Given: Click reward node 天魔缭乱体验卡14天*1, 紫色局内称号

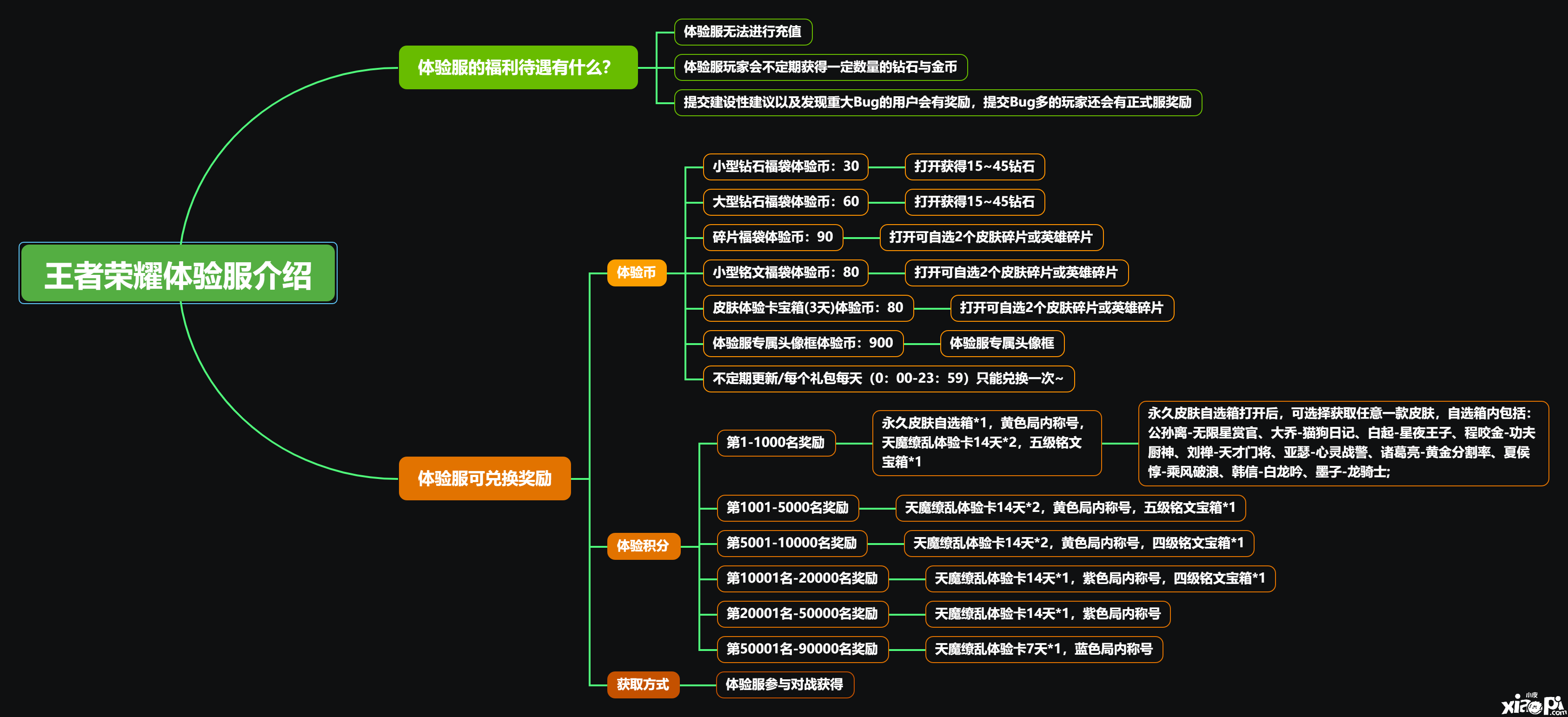Looking at the screenshot, I should coord(1048,613).
